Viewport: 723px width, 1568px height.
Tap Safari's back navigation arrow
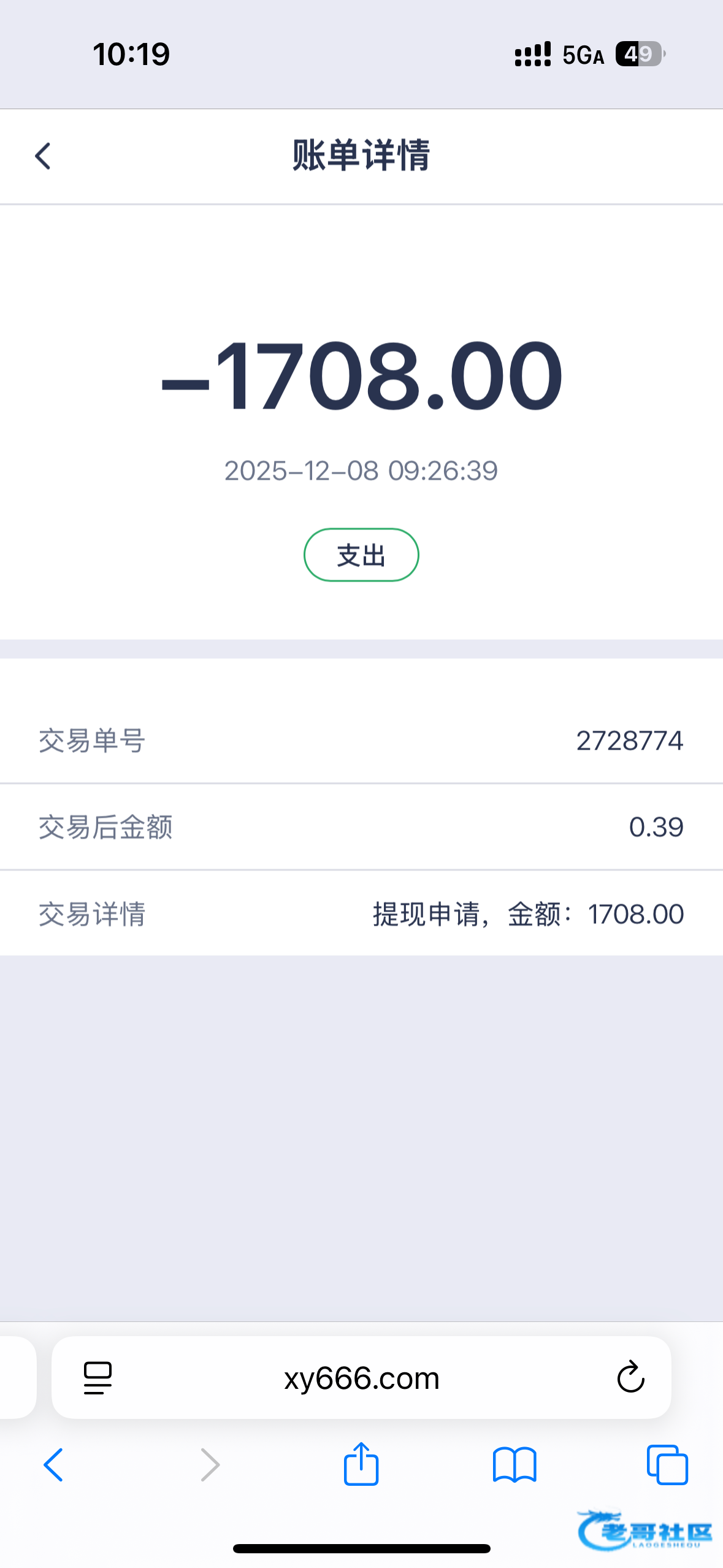(53, 1465)
